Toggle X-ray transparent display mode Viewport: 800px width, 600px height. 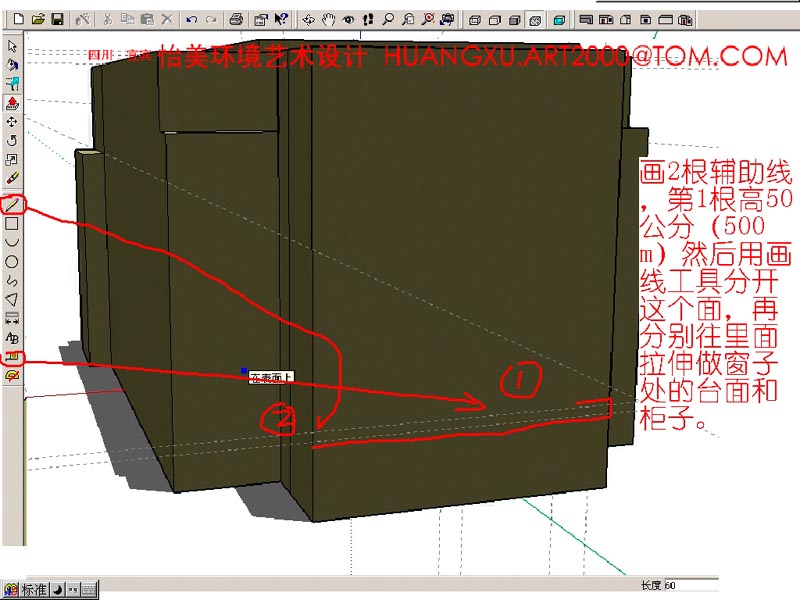pos(559,20)
